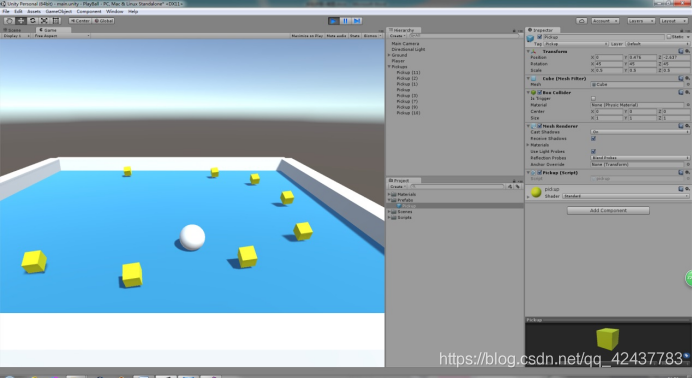
Task: Open the Assets menu
Action: pyautogui.click(x=34, y=11)
